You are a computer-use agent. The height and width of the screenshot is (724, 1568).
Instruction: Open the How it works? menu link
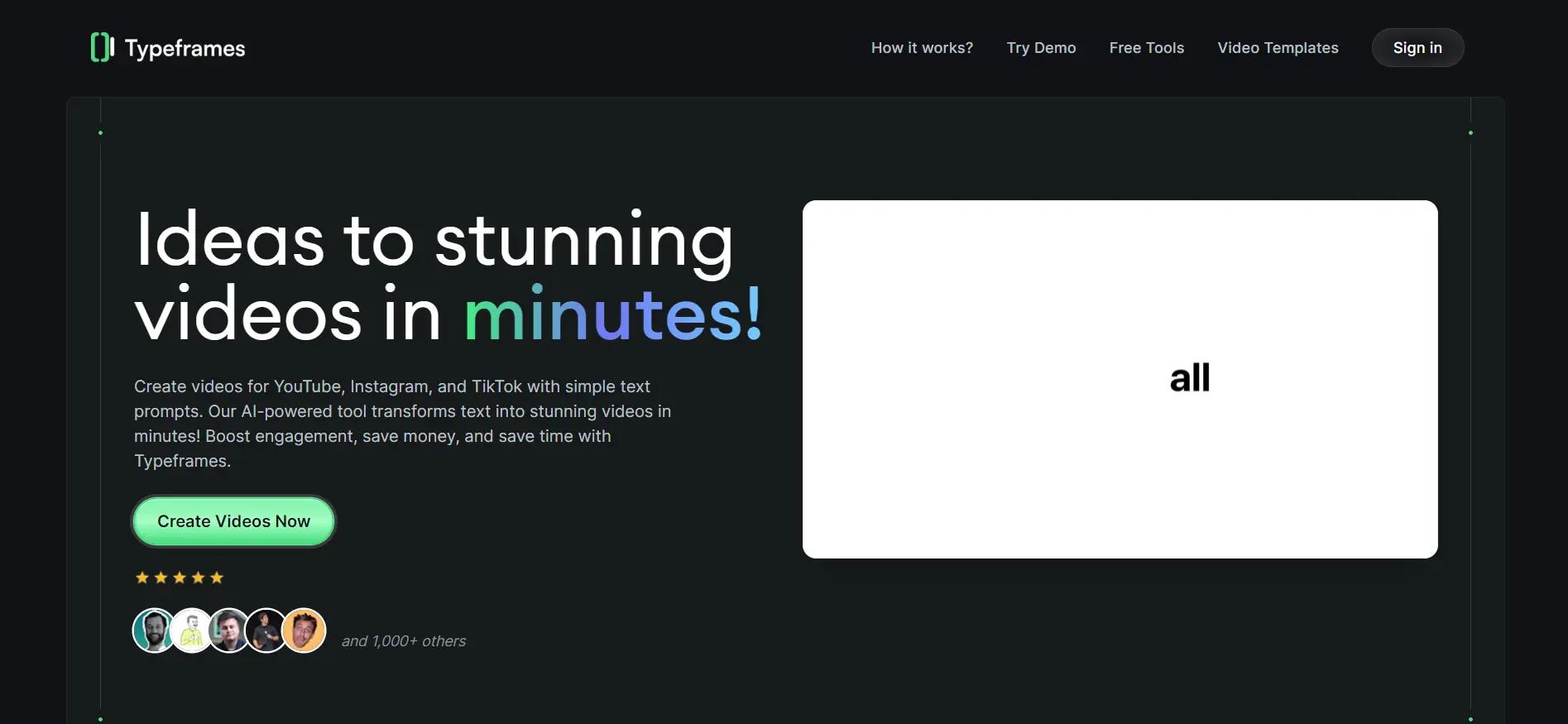click(922, 48)
